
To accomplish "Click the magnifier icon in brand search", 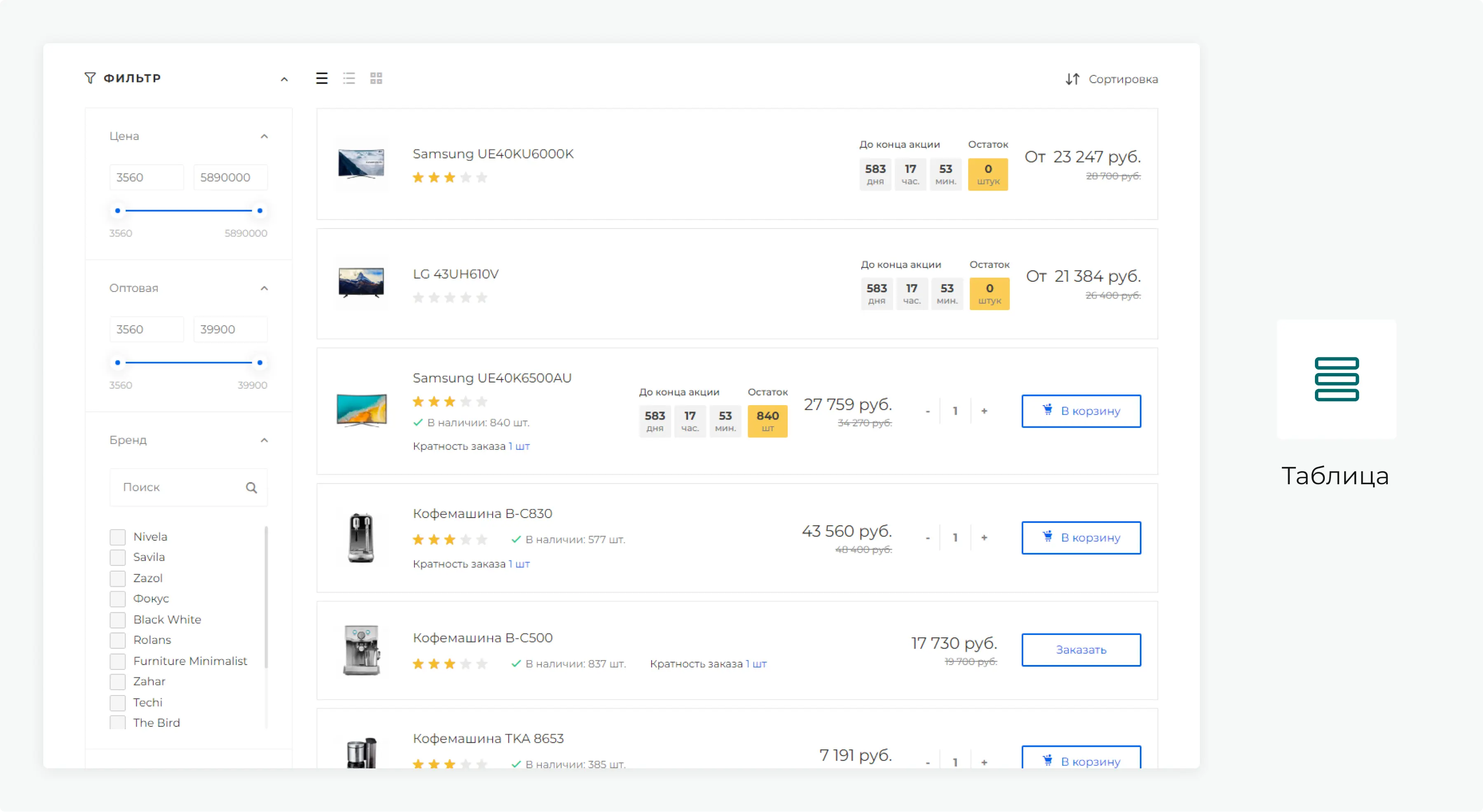I will 252,488.
